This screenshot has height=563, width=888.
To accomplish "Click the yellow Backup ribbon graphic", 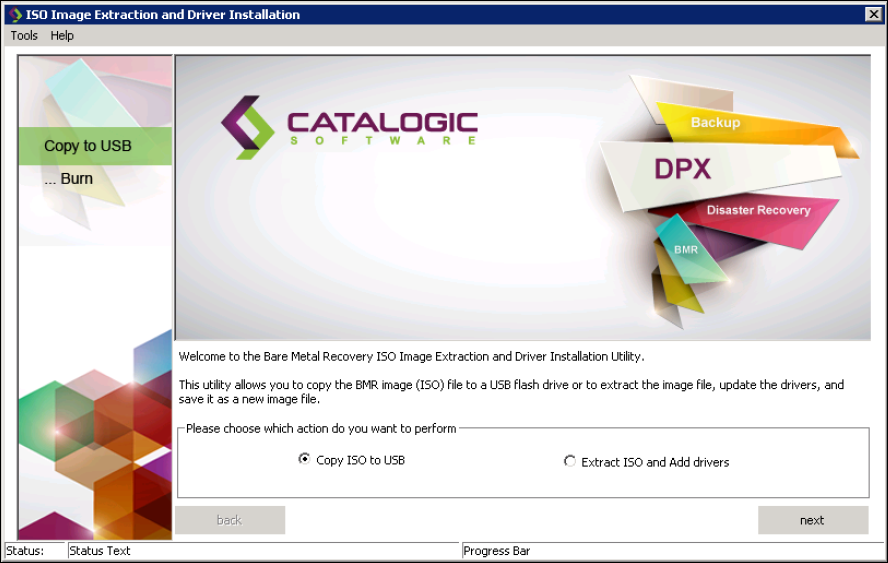I will (716, 122).
